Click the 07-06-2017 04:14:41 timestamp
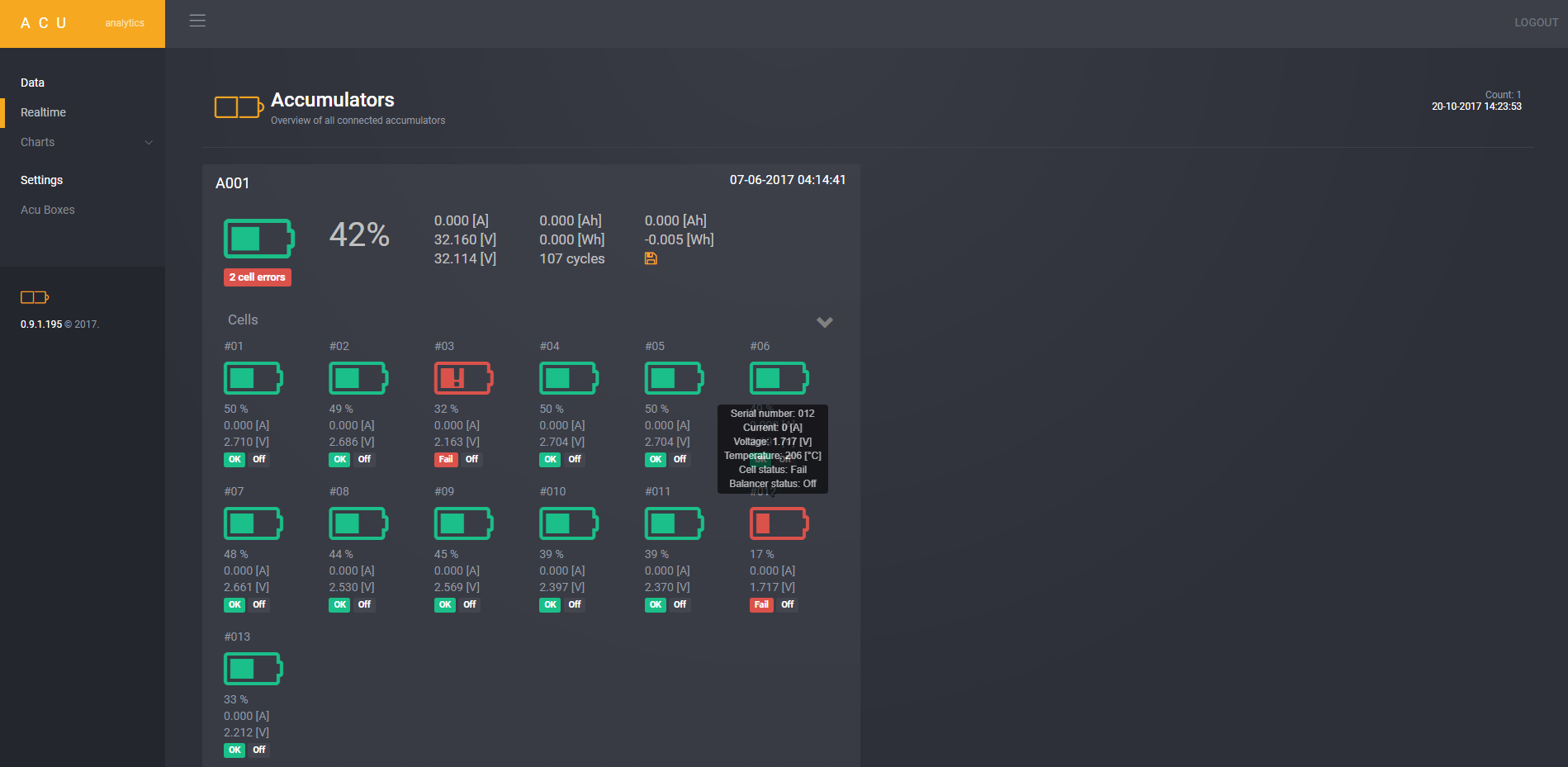This screenshot has height=767, width=1568. pyautogui.click(x=788, y=180)
